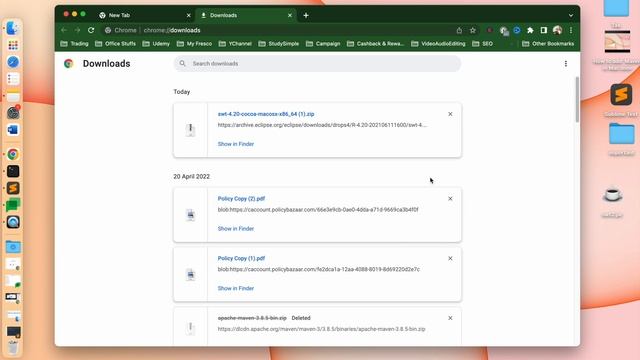Click the browser back arrow
Viewport: 640px width, 360px height.
tap(64, 30)
